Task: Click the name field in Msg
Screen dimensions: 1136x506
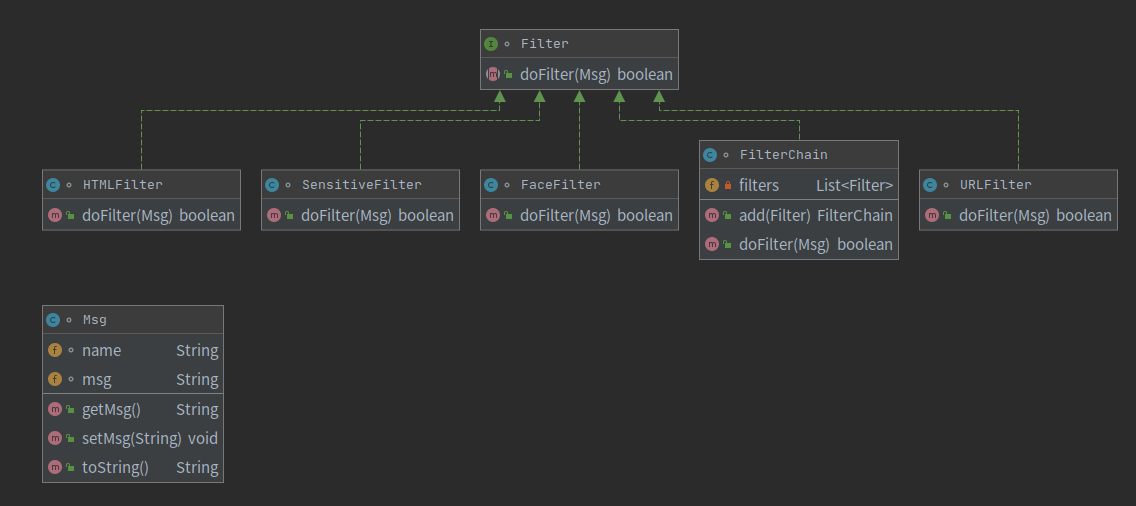Action: point(101,350)
